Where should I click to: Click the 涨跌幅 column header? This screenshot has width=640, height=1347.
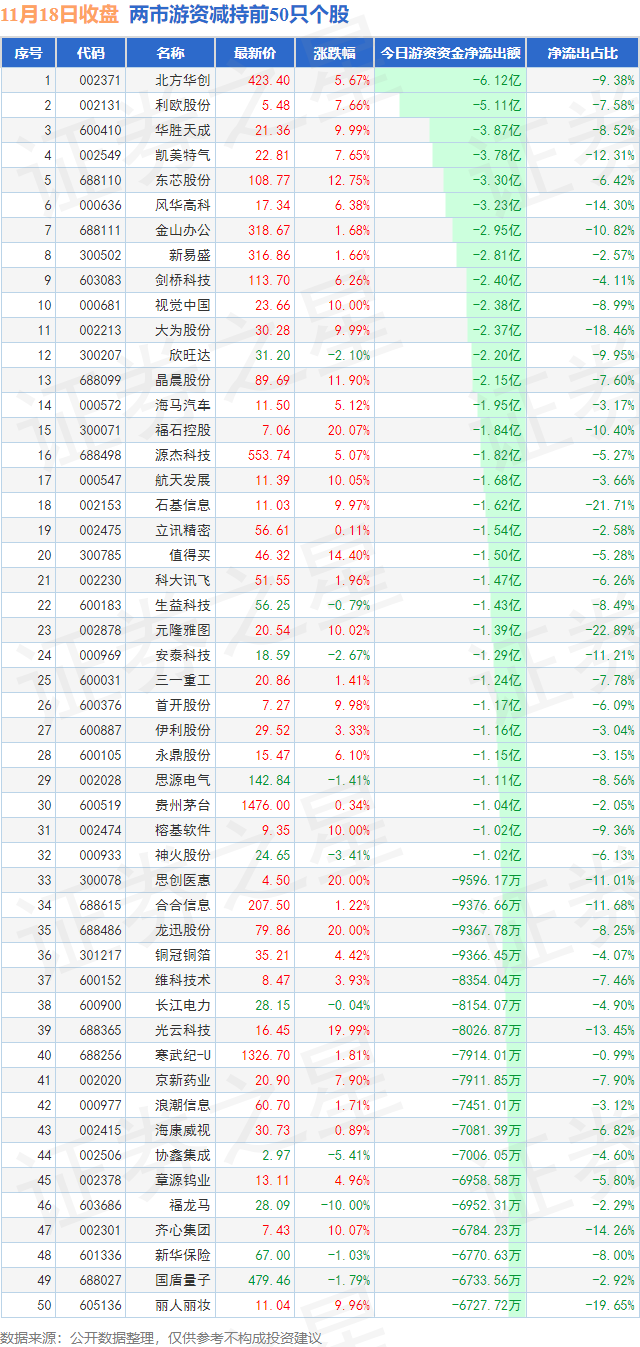click(x=334, y=54)
